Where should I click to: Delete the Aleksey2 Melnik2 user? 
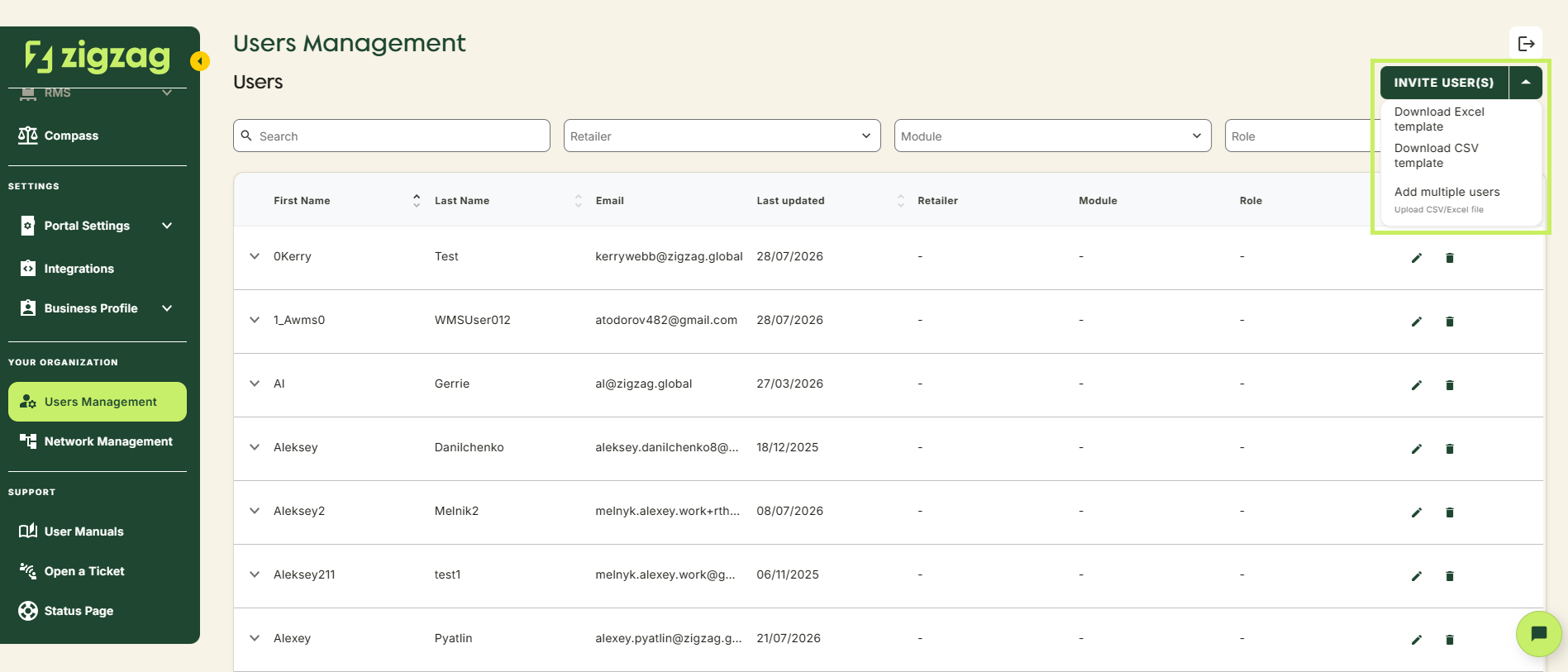coord(1450,512)
